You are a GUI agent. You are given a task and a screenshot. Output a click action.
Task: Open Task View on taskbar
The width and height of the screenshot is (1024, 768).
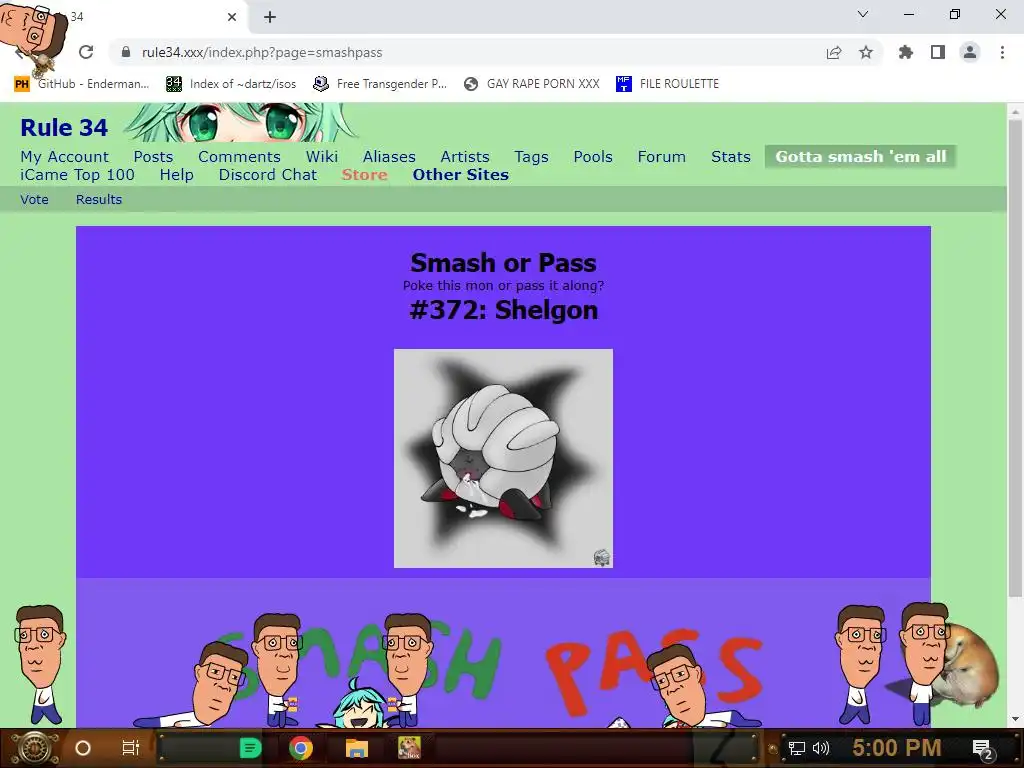131,748
